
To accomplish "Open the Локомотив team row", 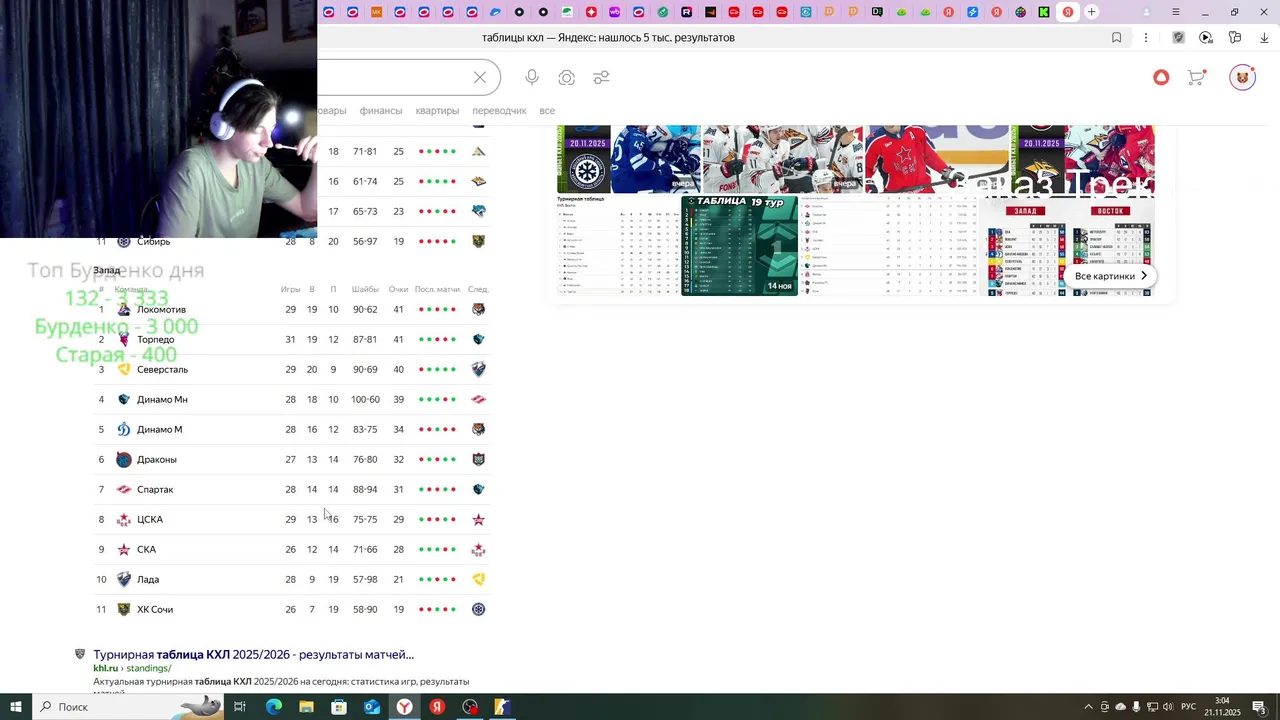I will point(291,310).
